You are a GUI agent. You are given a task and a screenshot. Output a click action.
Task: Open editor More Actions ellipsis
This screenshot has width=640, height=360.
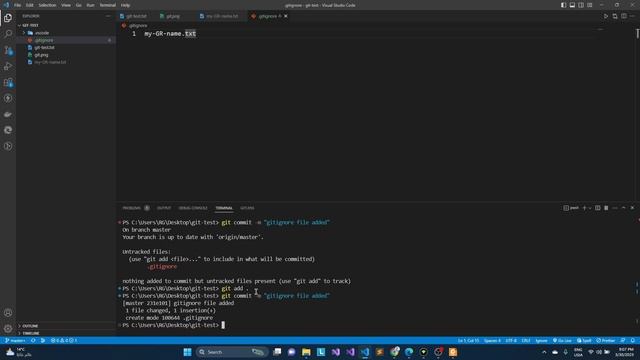[632, 16]
